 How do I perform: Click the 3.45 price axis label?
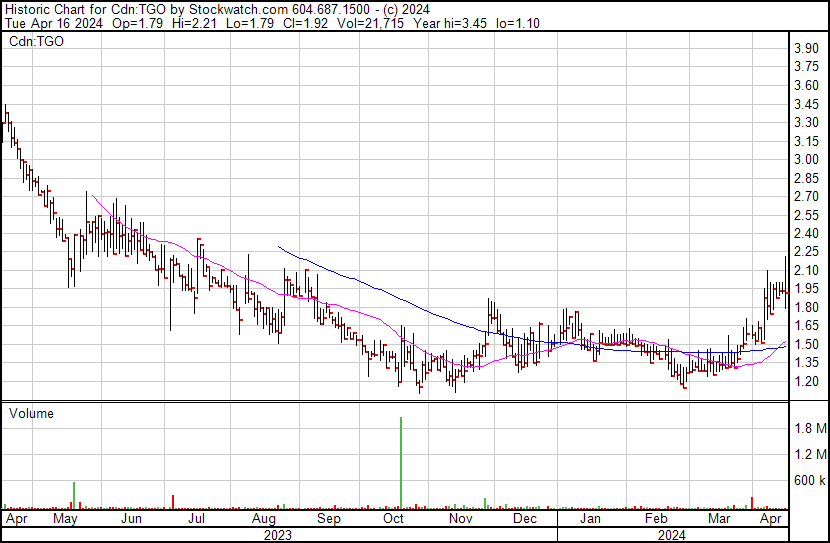806,104
